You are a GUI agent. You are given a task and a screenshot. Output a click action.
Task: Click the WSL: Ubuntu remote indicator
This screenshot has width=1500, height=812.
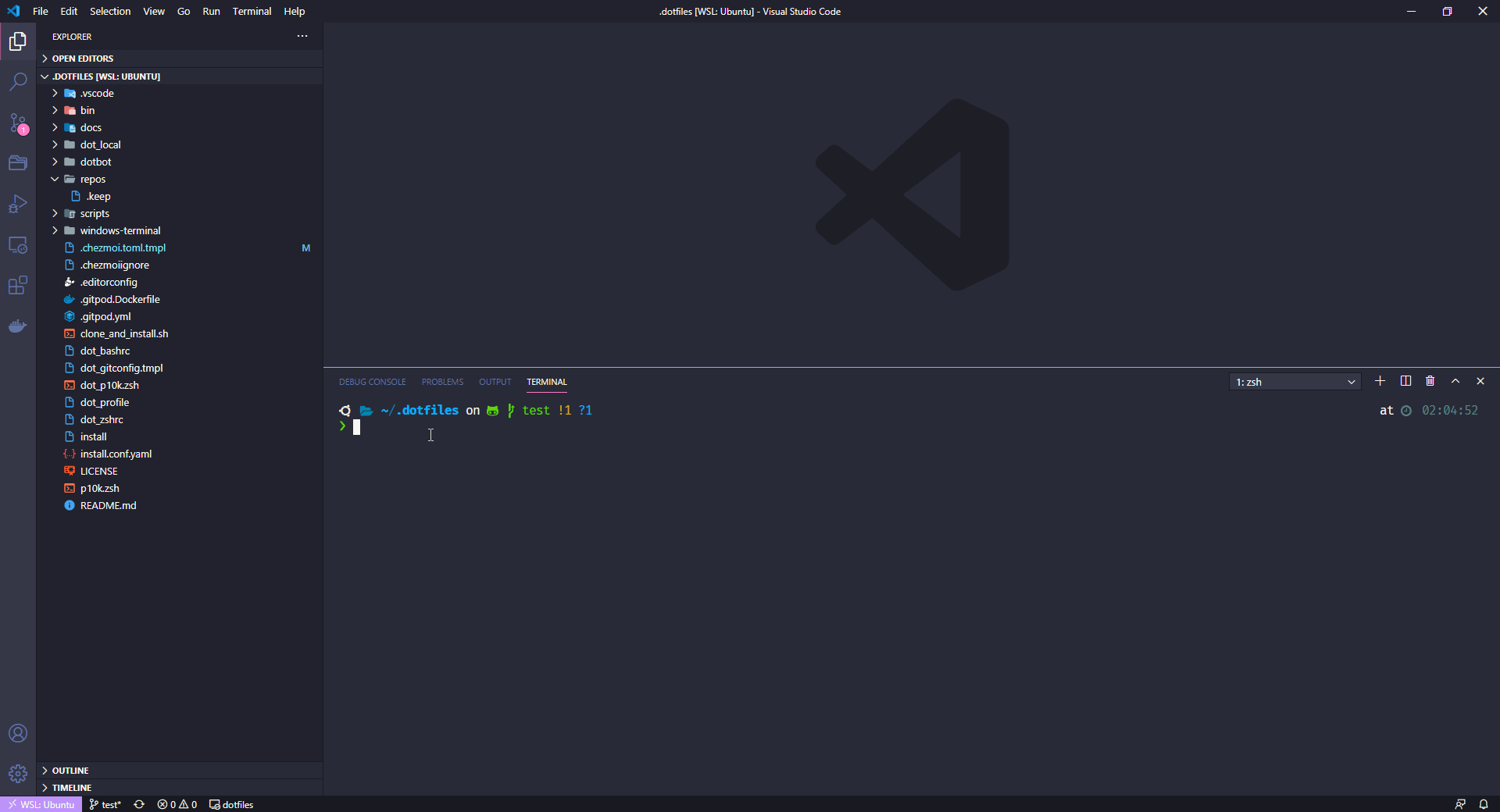tap(41, 804)
